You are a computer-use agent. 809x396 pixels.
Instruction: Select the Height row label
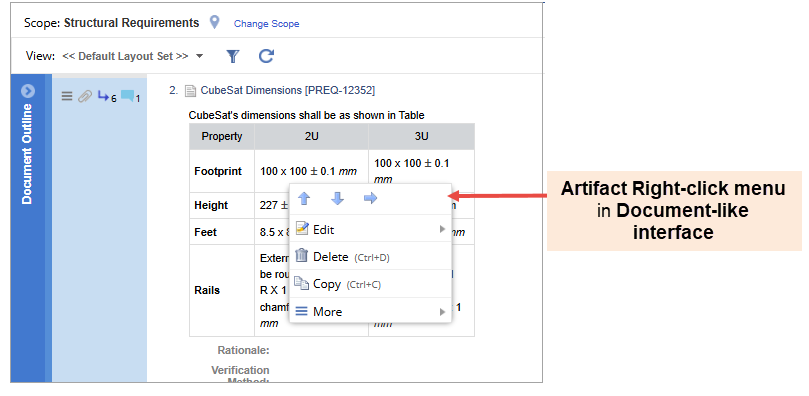pyautogui.click(x=212, y=205)
